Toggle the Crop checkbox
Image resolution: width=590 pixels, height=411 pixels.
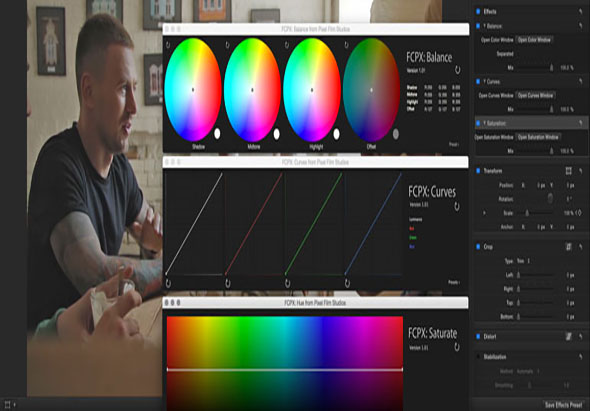pyautogui.click(x=478, y=247)
